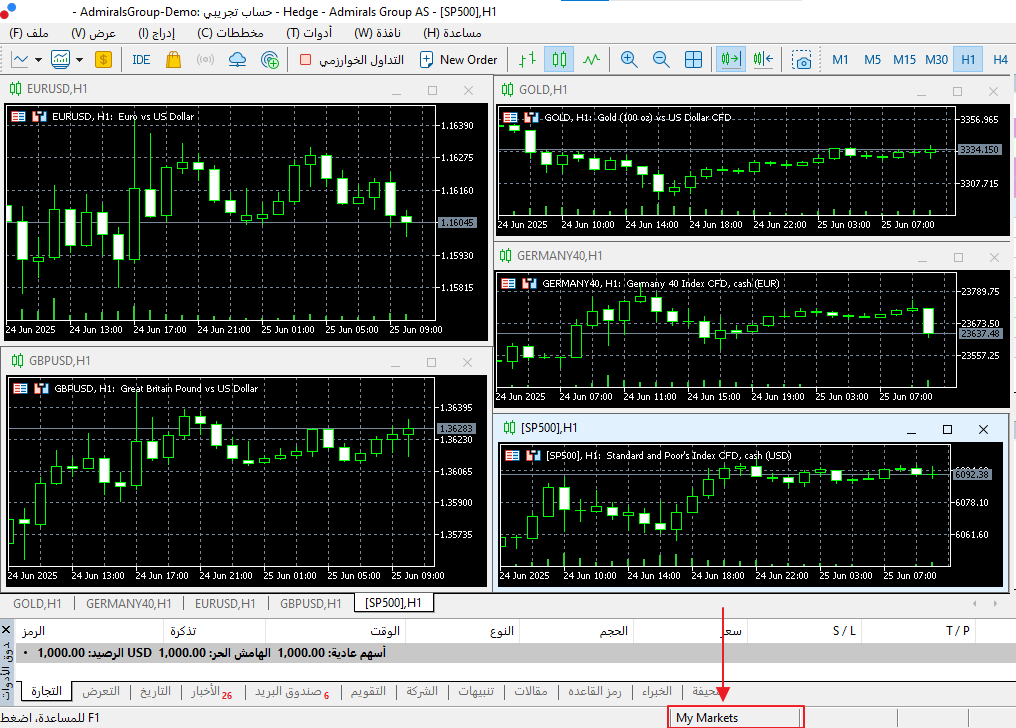Switch to GOLD,H1 chart tab
This screenshot has width=1016, height=728.
click(x=37, y=604)
